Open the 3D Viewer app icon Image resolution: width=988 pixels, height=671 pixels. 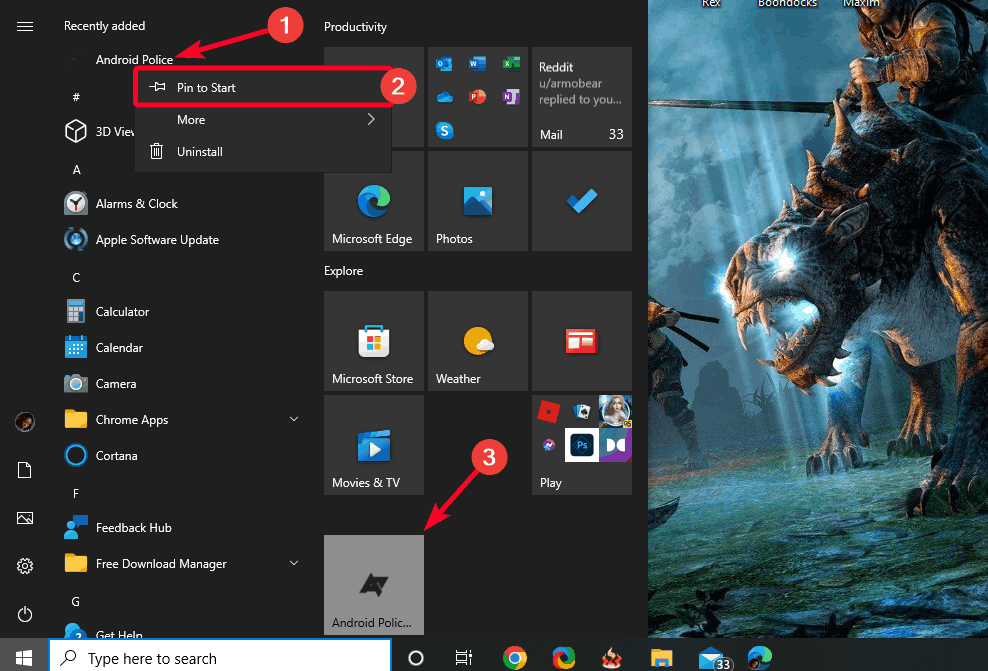pyautogui.click(x=76, y=131)
